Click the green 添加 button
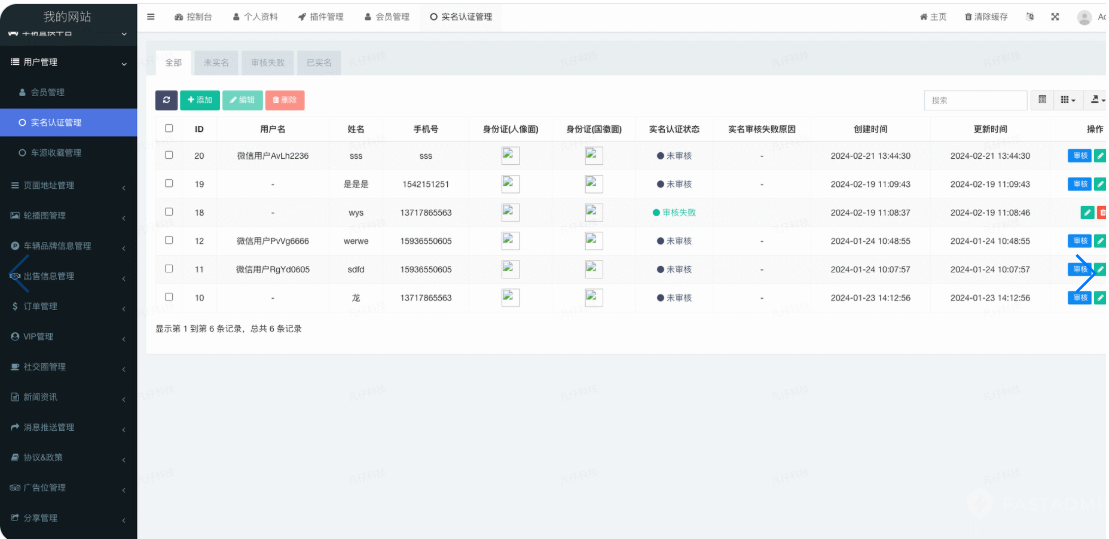The image size is (1109, 539). pyautogui.click(x=200, y=100)
